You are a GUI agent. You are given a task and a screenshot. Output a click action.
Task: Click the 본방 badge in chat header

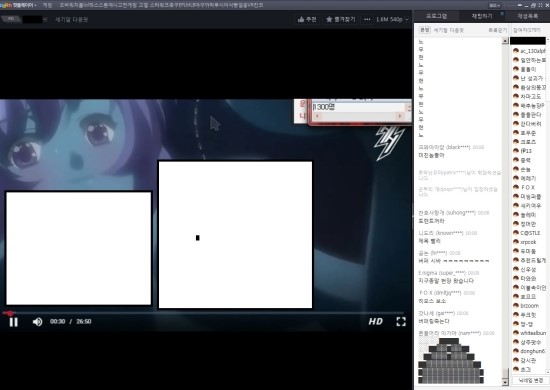[x=424, y=30]
